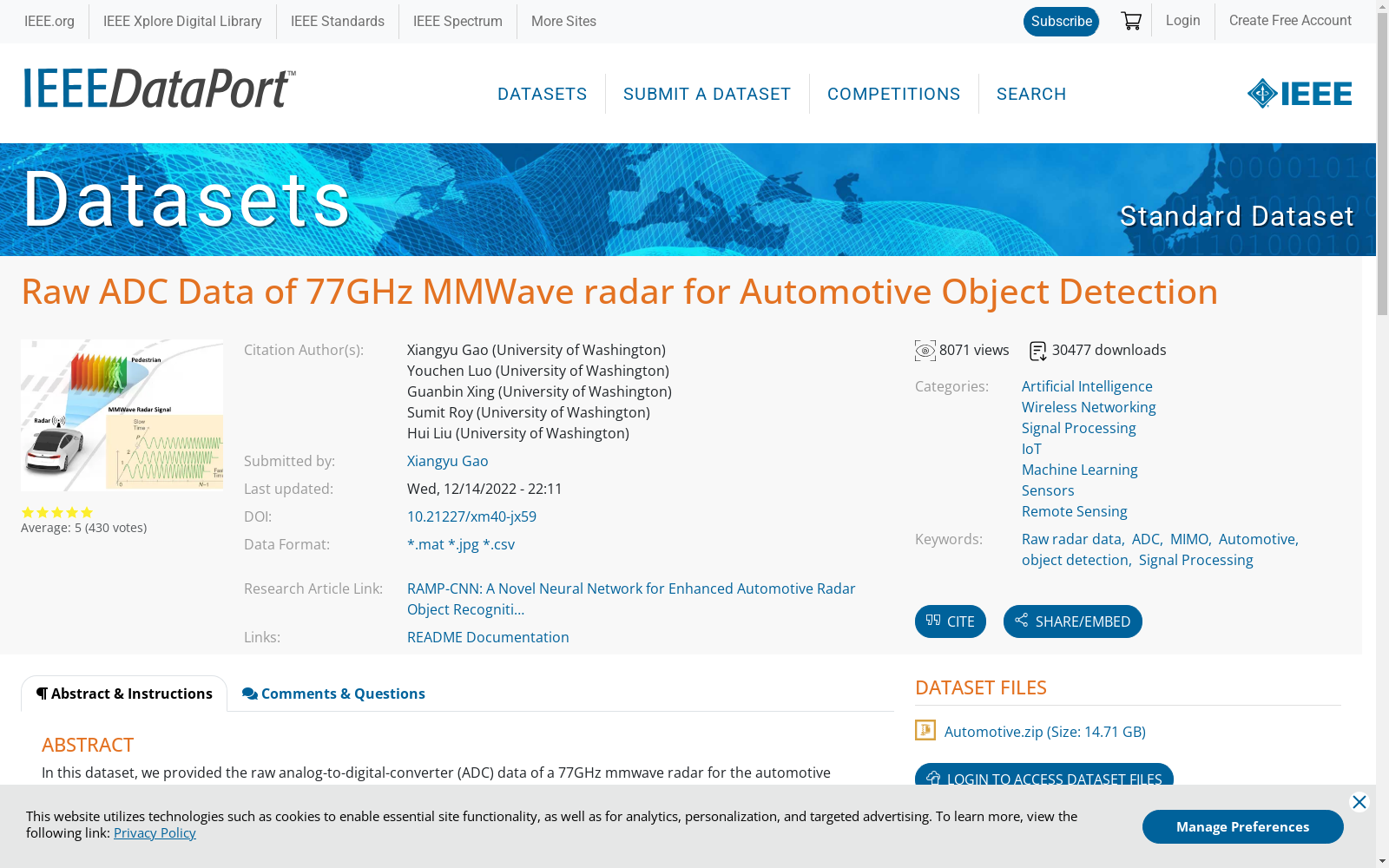Click the Signal Processing keyword
The image size is (1389, 868).
(1196, 560)
